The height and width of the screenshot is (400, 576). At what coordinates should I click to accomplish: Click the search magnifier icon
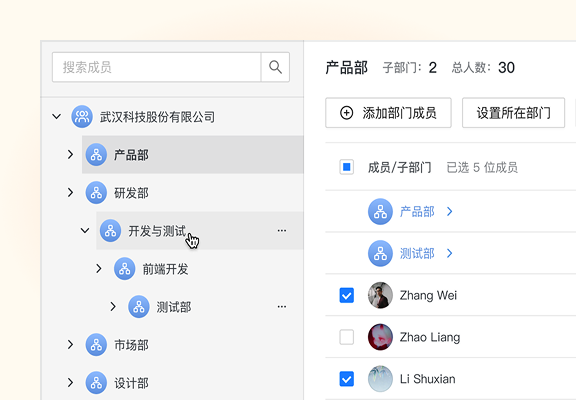click(275, 67)
